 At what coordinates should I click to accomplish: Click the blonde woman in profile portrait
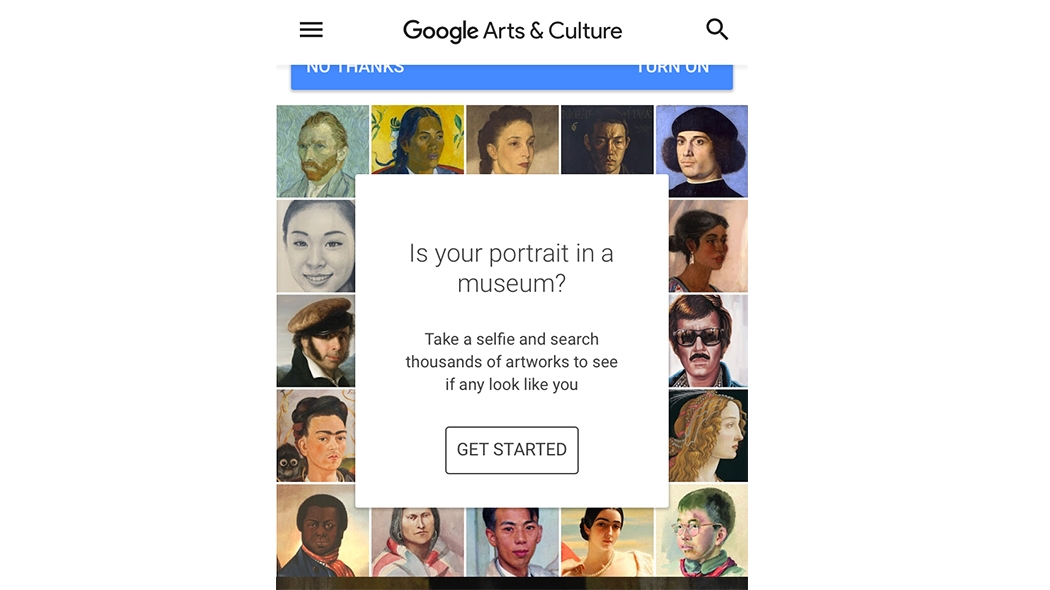click(x=708, y=435)
